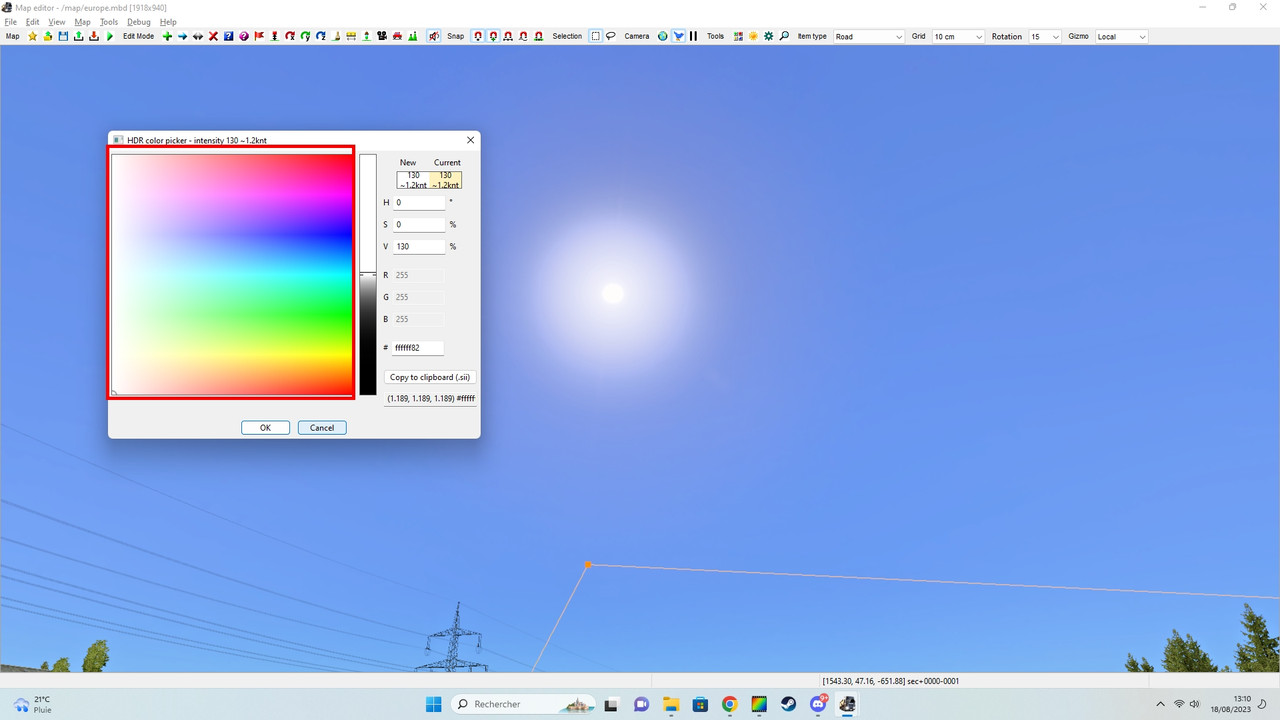The height and width of the screenshot is (720, 1280).
Task: Open the Debug menu
Action: coord(139,22)
